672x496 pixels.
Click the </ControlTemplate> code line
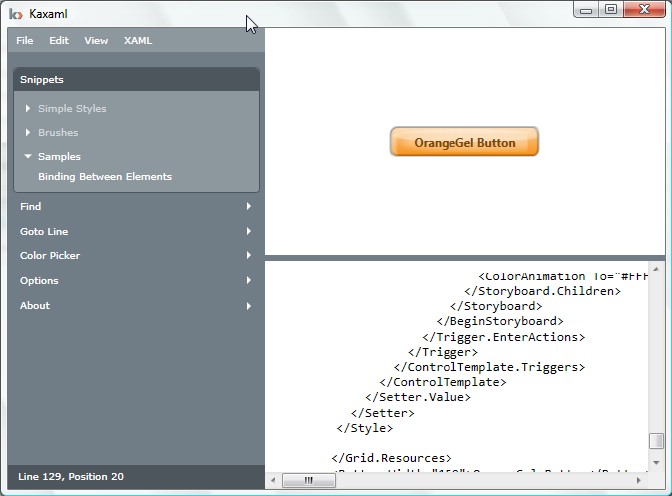tap(443, 382)
